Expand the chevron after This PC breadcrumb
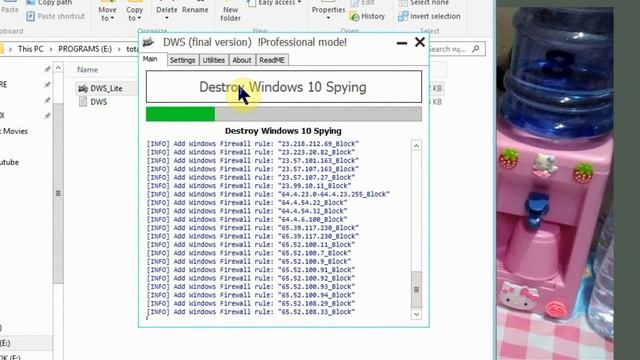640x360 pixels. (51, 49)
